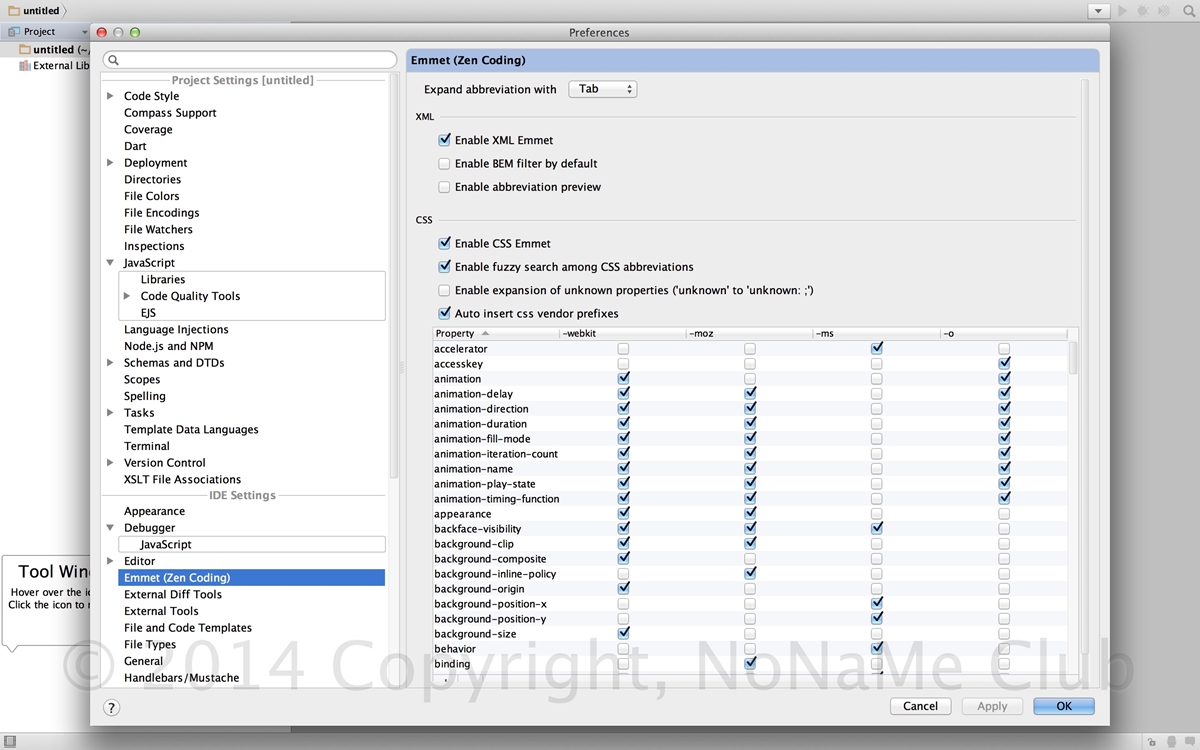Uncheck Enable CSS Emmet
This screenshot has width=1200, height=750.
pos(444,243)
